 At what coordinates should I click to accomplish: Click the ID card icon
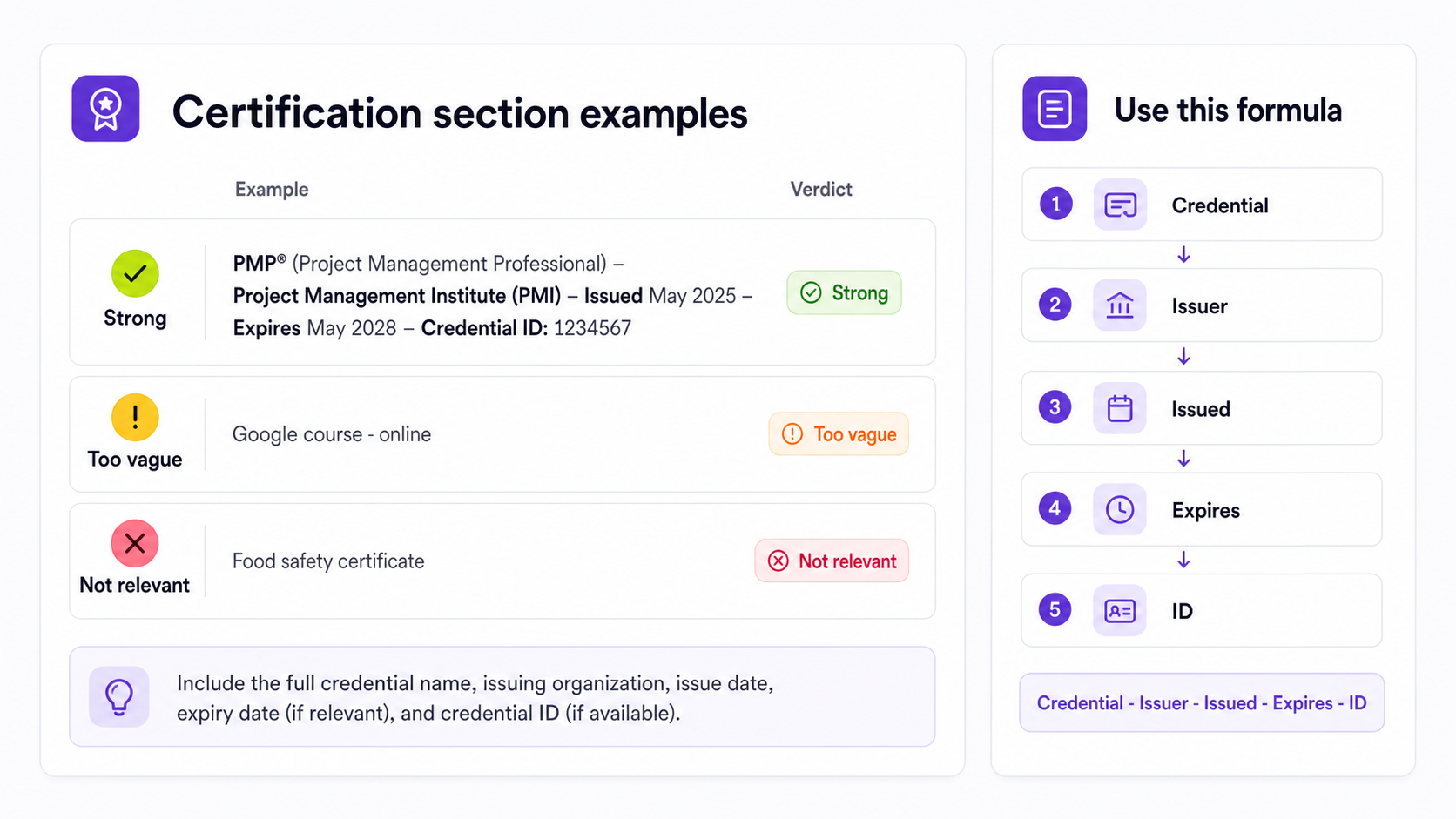pos(1120,610)
